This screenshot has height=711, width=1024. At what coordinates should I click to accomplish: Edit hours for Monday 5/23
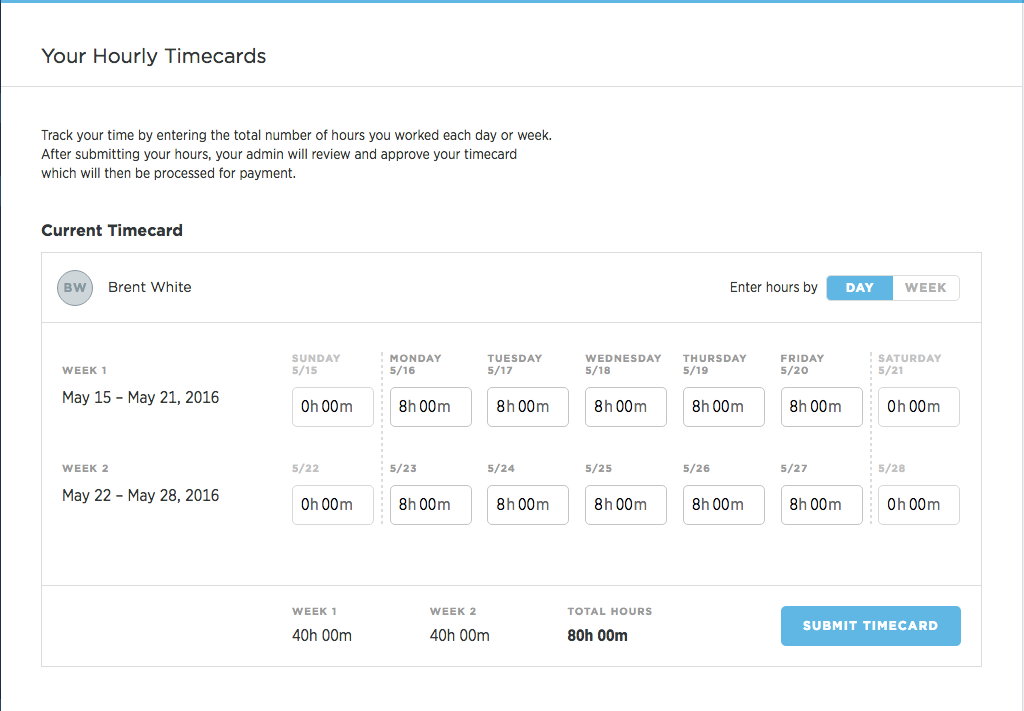[430, 504]
